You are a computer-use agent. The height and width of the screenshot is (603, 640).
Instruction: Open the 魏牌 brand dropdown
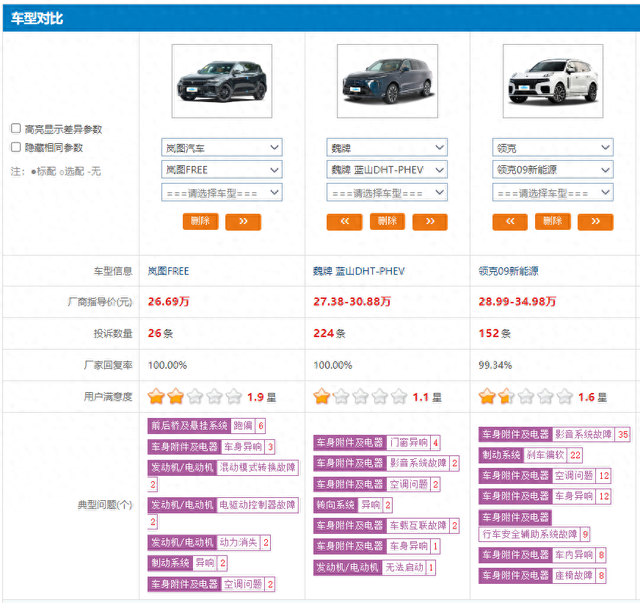coord(387,147)
